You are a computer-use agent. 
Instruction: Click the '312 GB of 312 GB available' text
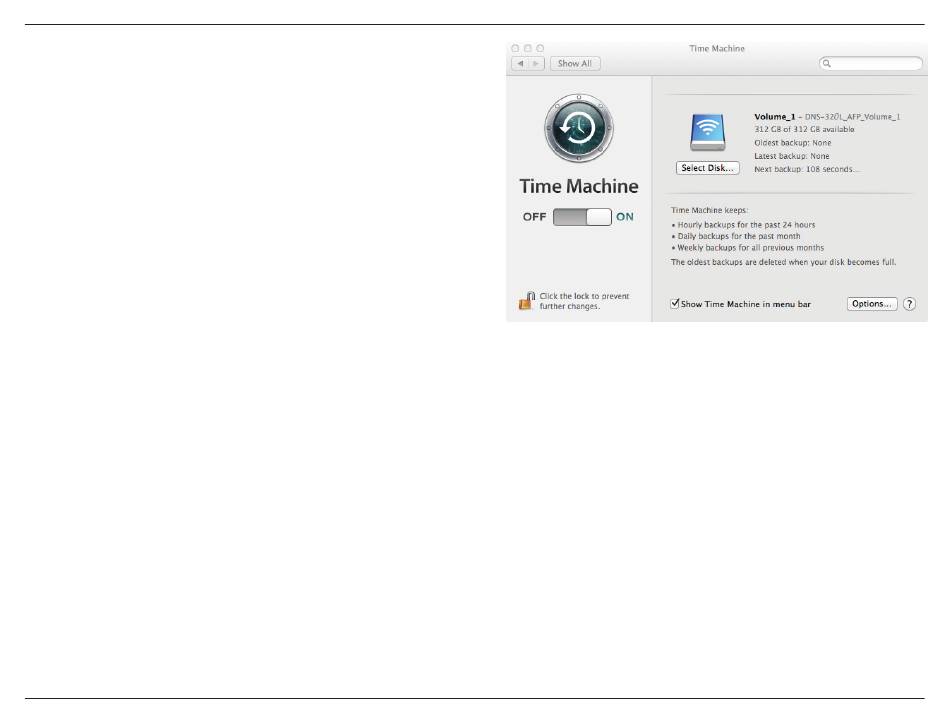(x=804, y=129)
